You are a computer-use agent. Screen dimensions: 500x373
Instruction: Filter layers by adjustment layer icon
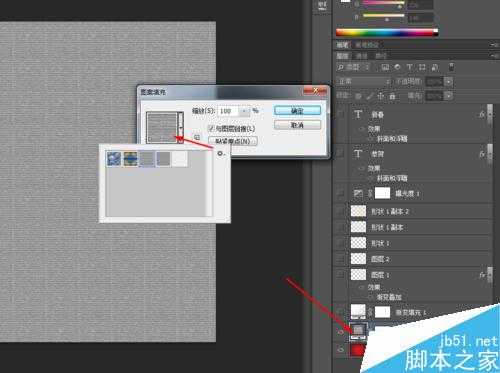click(397, 67)
